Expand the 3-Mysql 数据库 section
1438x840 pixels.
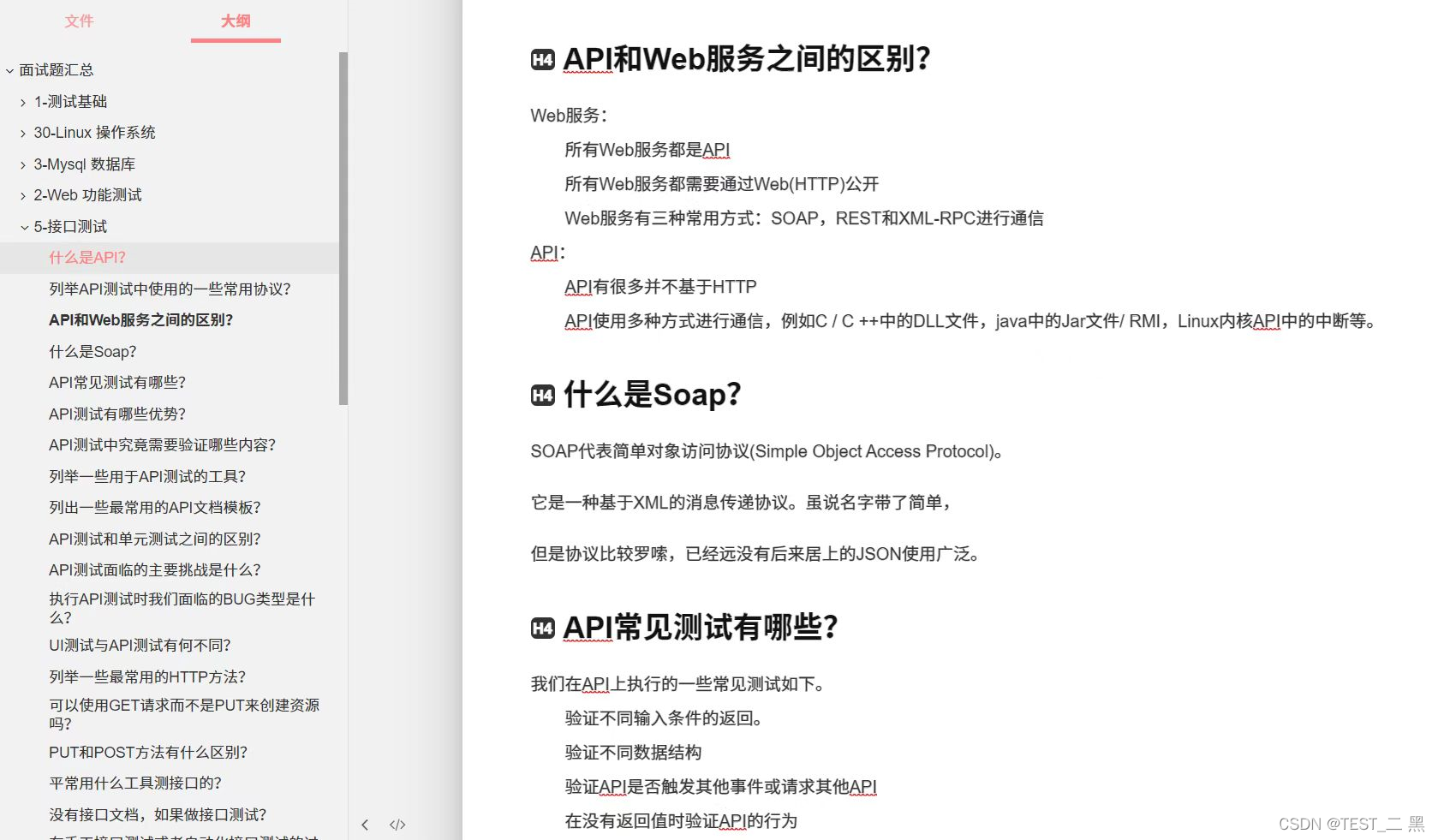[x=23, y=164]
